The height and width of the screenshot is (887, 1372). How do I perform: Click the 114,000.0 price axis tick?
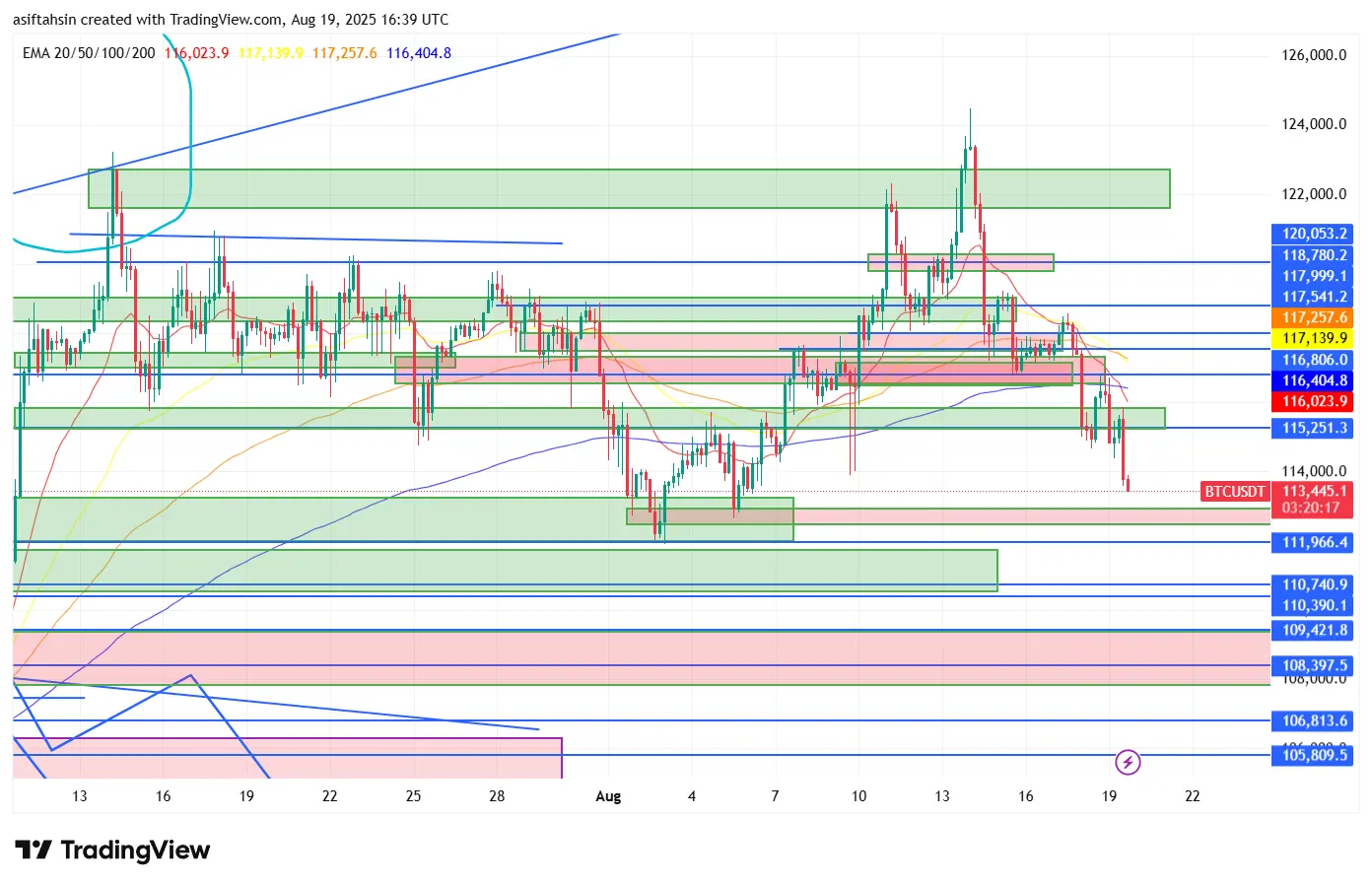1314,471
